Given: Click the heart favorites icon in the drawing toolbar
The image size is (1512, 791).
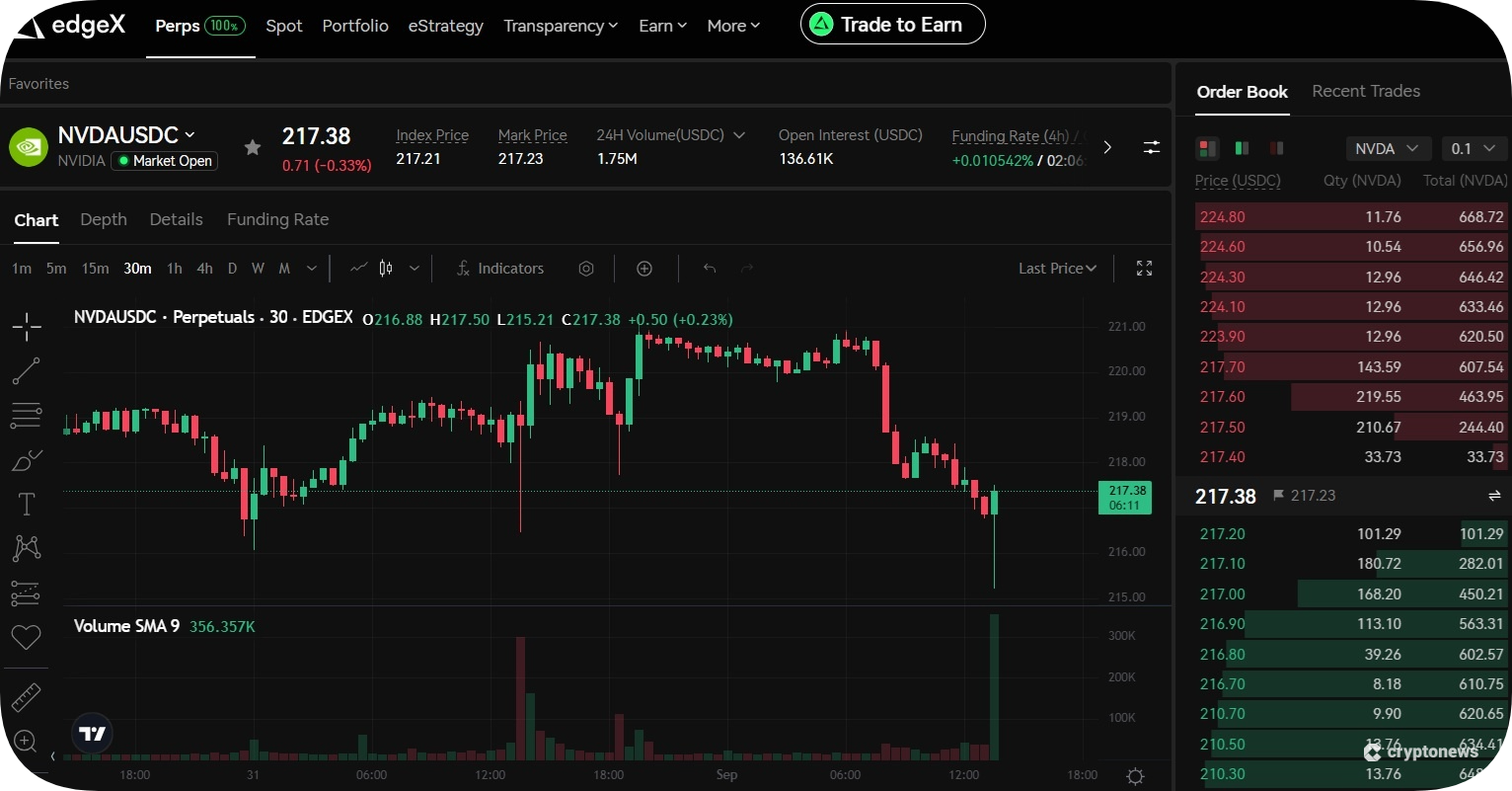Looking at the screenshot, I should tap(27, 638).
